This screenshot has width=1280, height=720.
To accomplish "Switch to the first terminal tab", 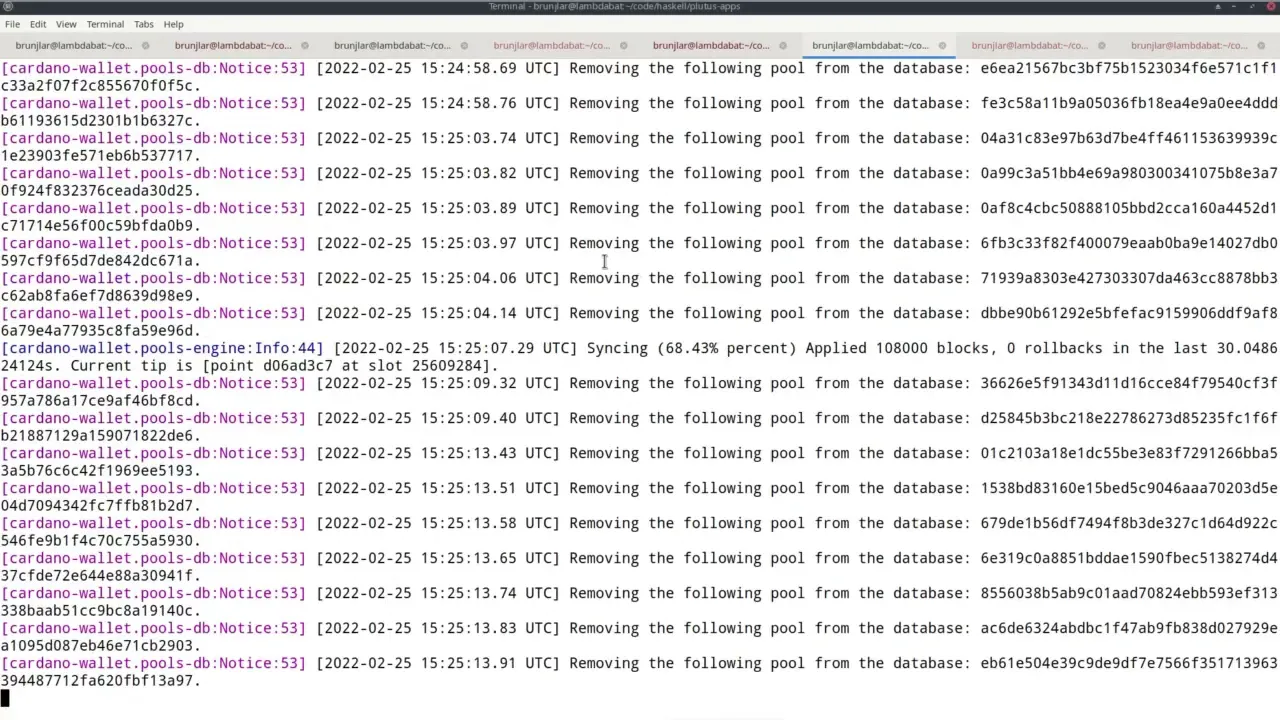I will click(x=73, y=45).
